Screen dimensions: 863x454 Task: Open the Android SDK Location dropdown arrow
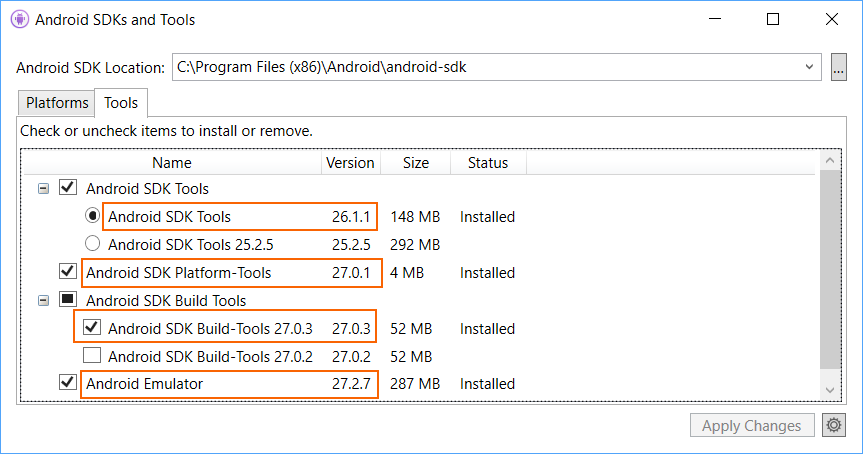(809, 67)
